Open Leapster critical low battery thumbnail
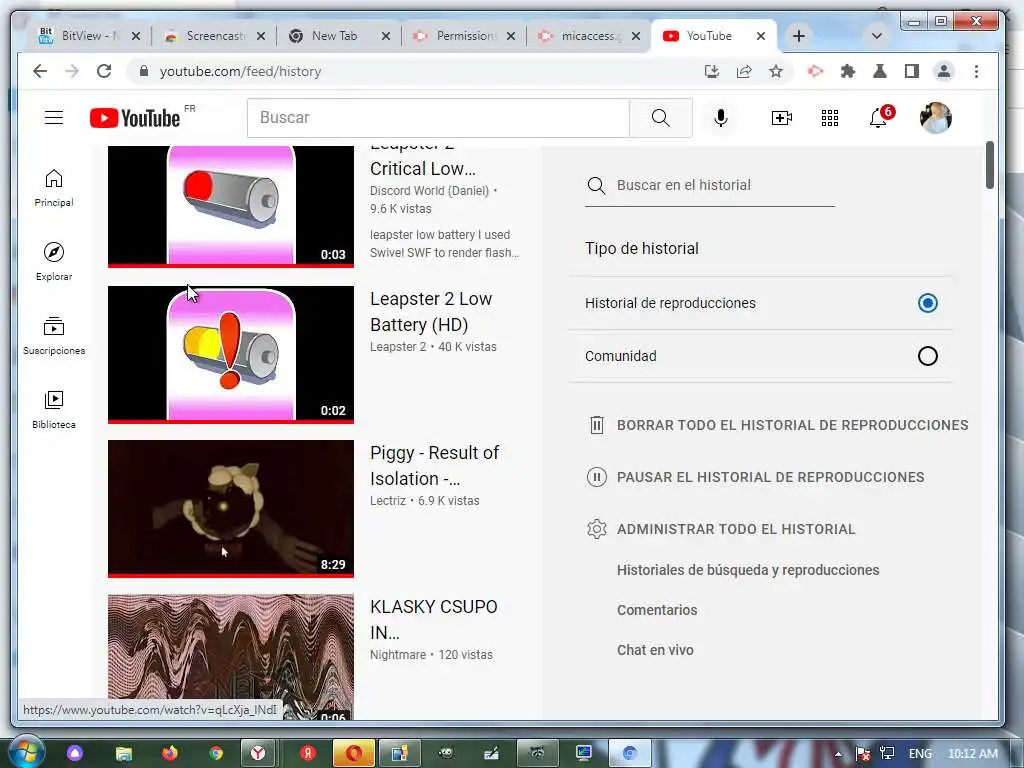 231,206
